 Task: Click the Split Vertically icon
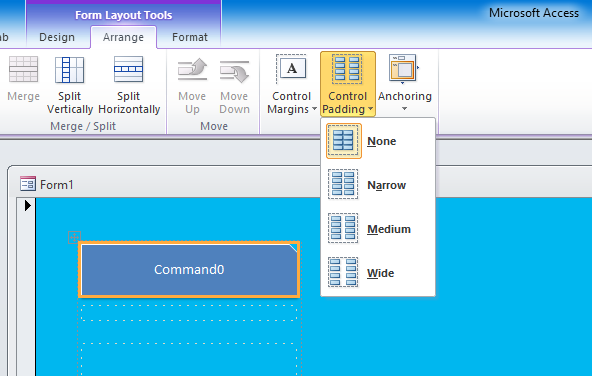pyautogui.click(x=69, y=69)
